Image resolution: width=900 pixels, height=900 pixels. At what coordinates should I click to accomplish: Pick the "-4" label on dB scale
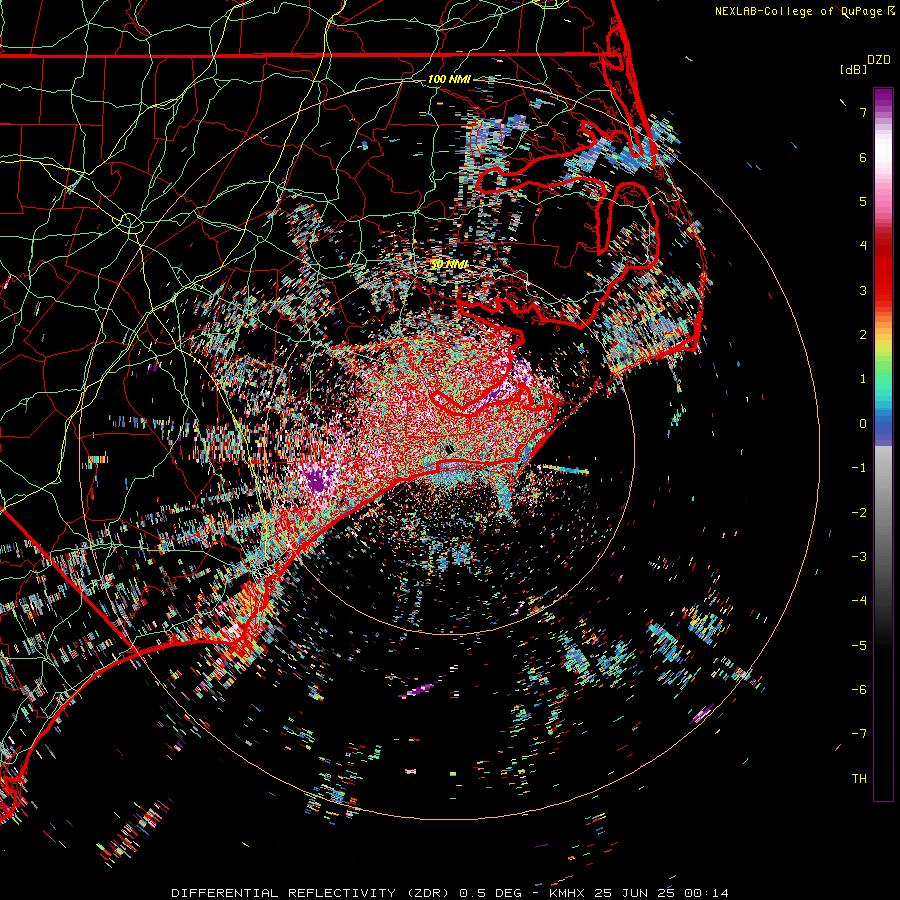[859, 601]
